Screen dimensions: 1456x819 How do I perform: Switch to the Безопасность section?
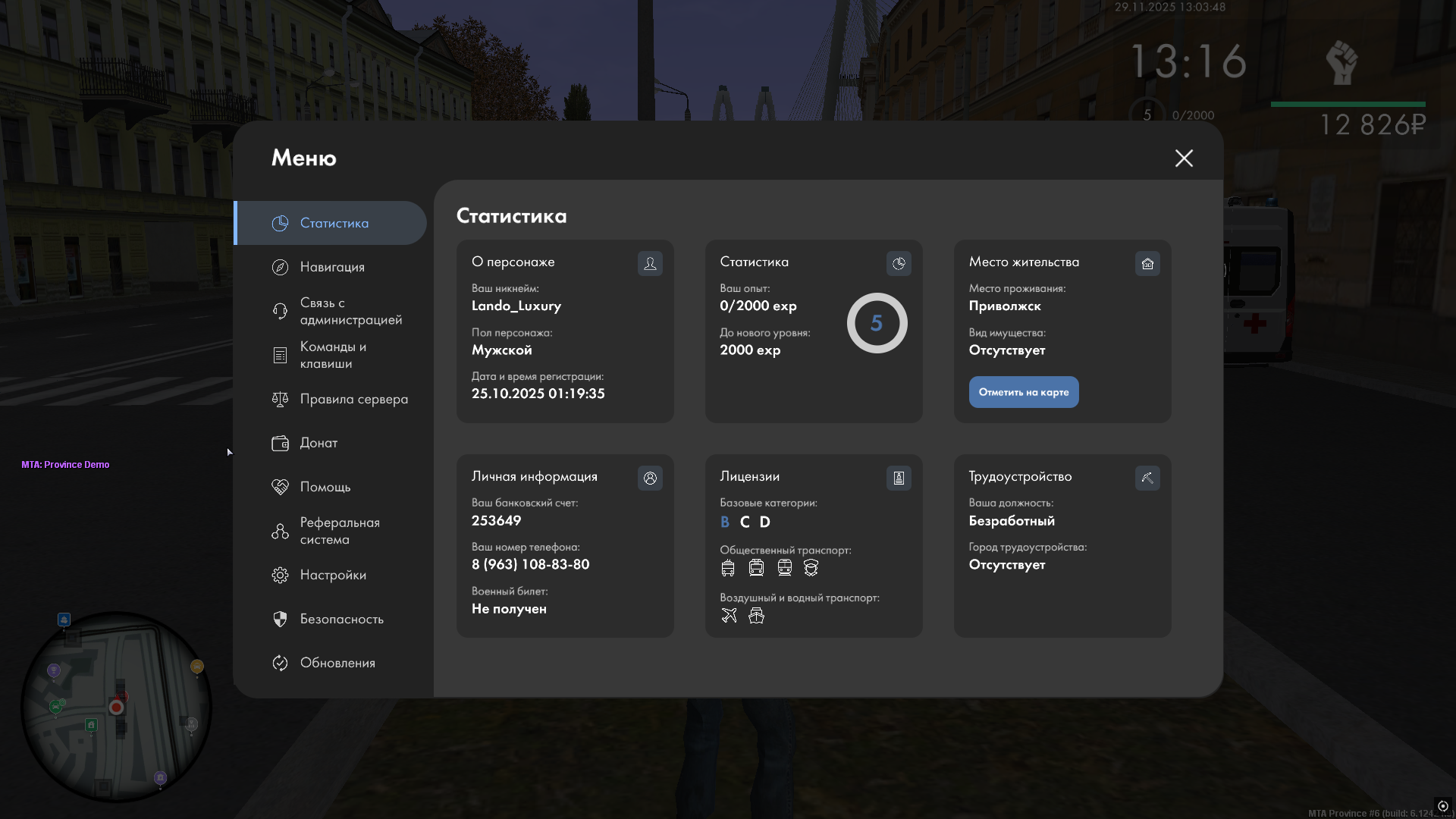(x=341, y=619)
